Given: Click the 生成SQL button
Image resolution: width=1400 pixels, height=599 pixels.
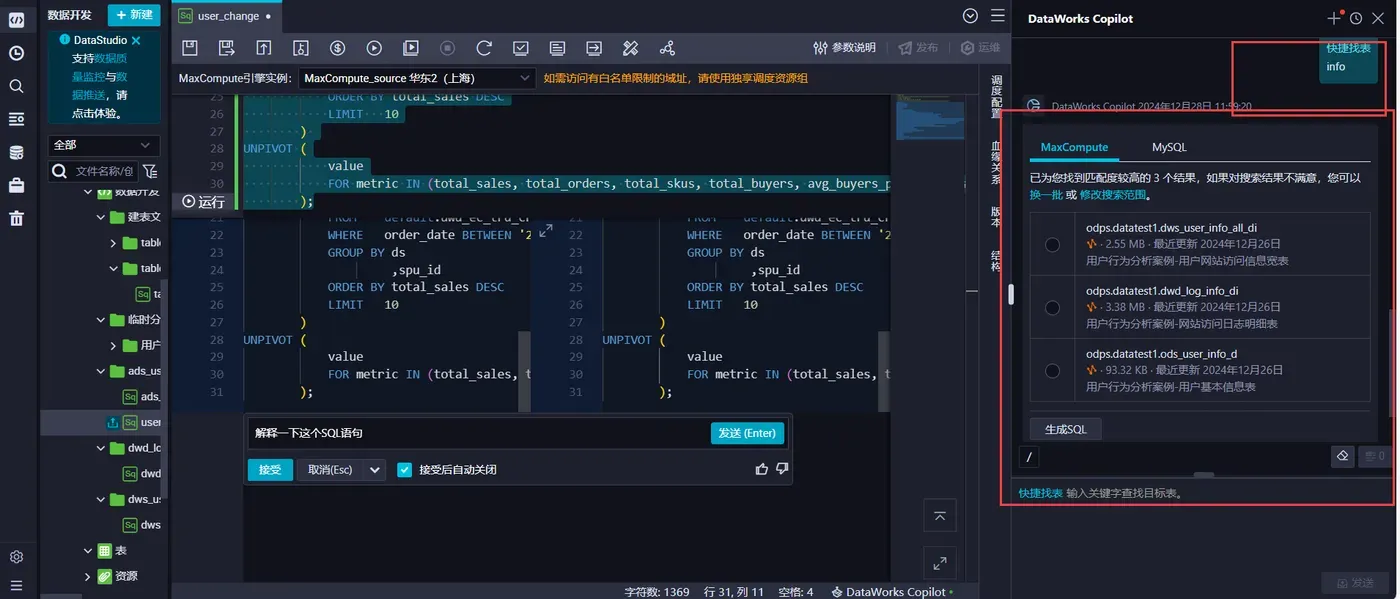Looking at the screenshot, I should pyautogui.click(x=1065, y=429).
